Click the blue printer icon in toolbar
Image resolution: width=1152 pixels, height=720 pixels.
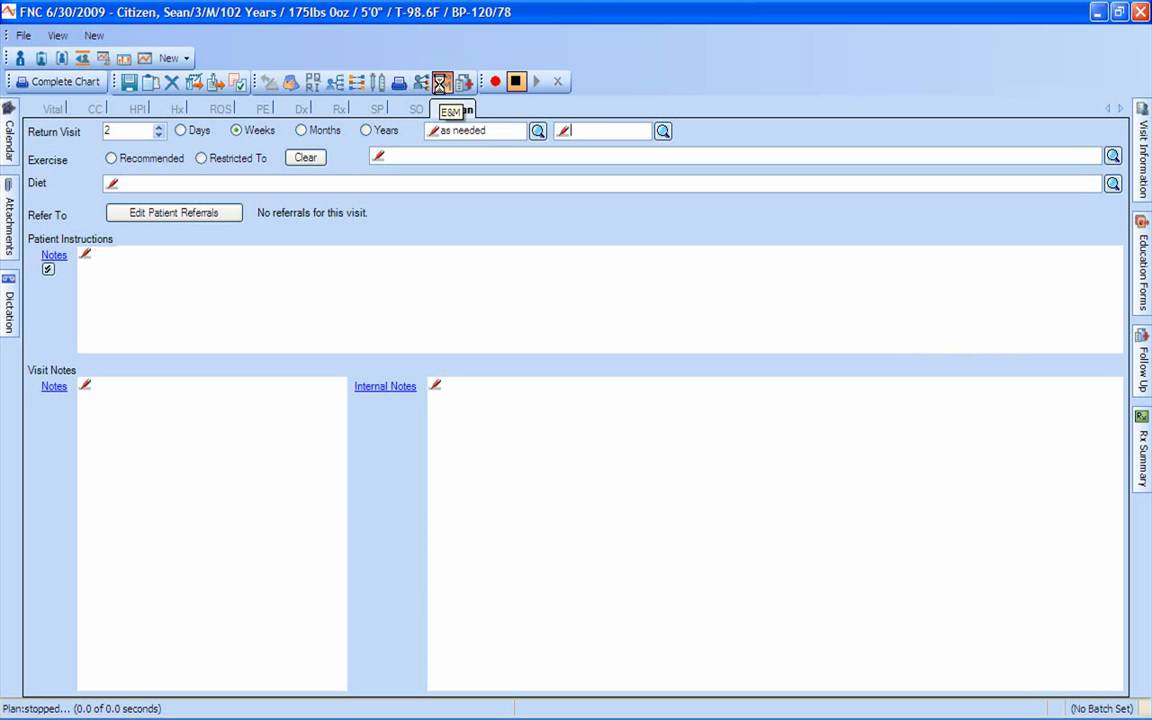399,82
